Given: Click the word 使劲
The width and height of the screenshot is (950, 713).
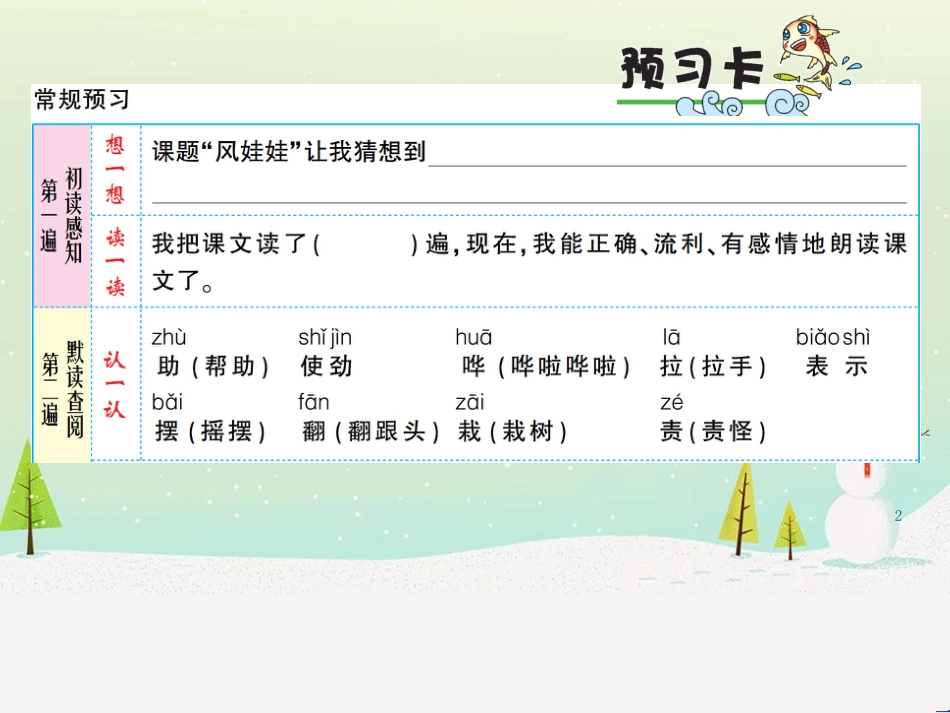Looking at the screenshot, I should click(x=326, y=366).
